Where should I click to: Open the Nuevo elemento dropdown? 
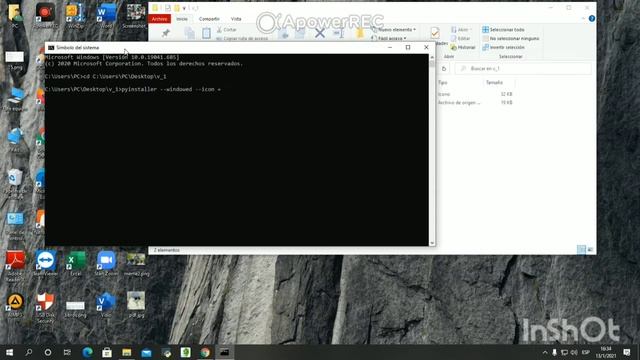pyautogui.click(x=394, y=30)
